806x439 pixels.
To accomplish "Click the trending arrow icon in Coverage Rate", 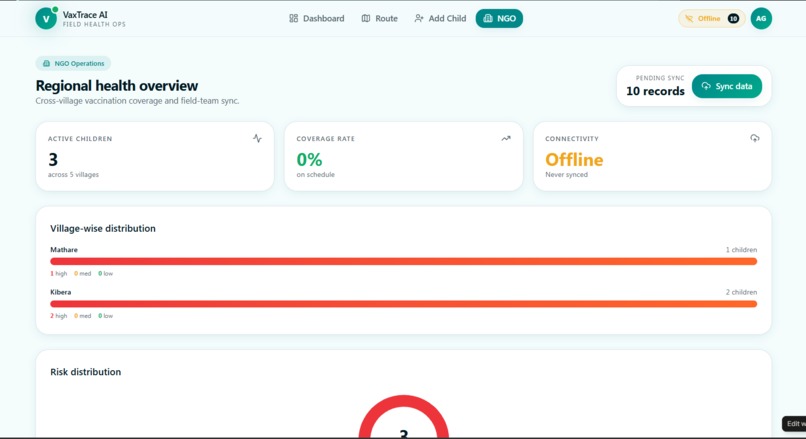I will [506, 138].
